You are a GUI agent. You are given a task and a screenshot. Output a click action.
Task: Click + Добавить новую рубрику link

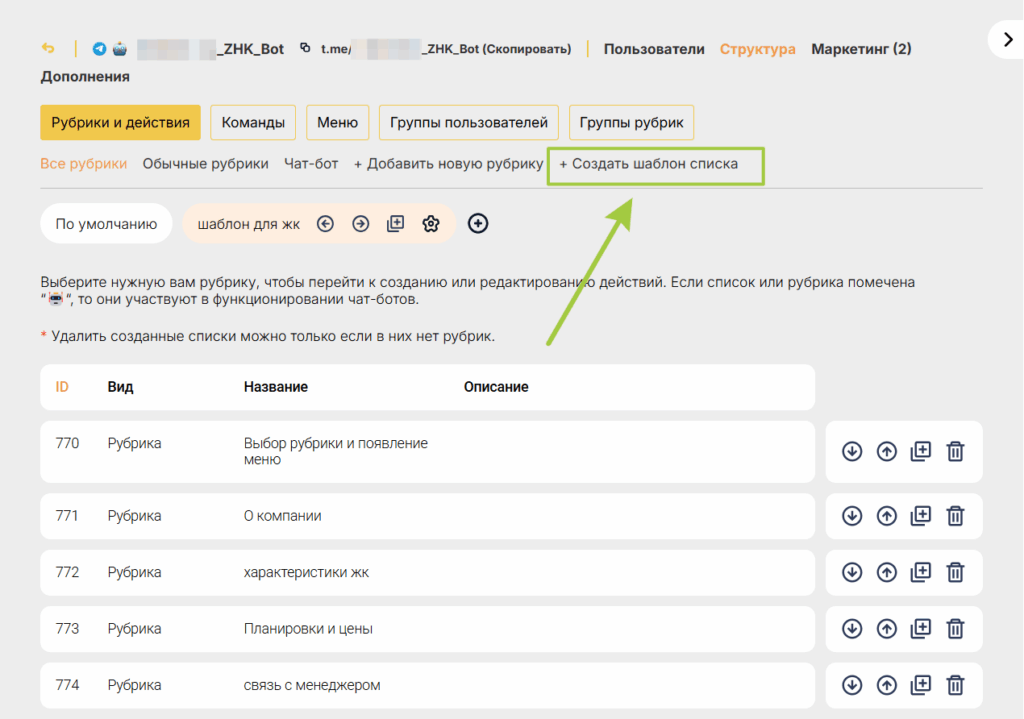448,164
